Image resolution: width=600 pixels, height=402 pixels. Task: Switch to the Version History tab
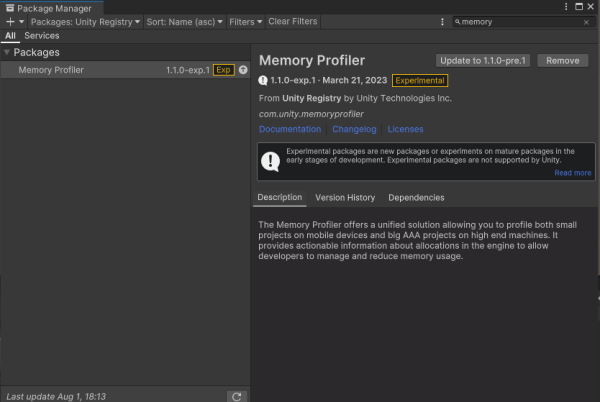[x=345, y=198]
